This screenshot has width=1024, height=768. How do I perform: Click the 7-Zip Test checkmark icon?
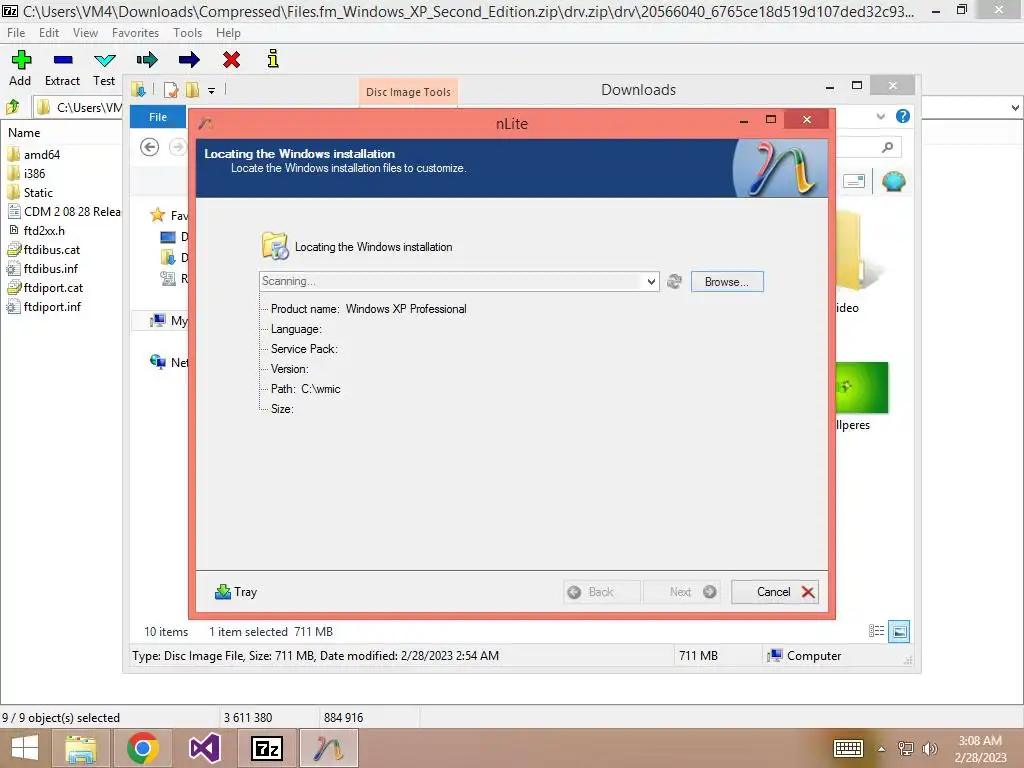pyautogui.click(x=104, y=61)
